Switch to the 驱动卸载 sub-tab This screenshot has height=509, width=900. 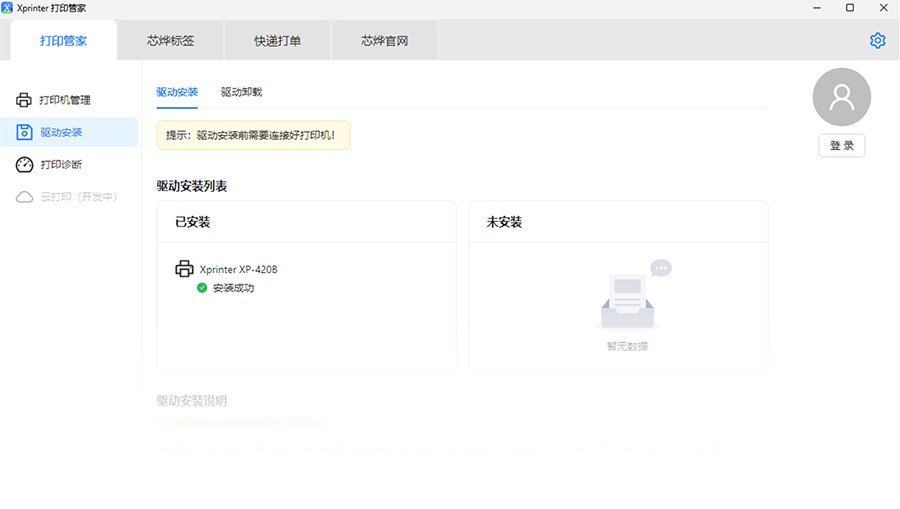[x=241, y=92]
